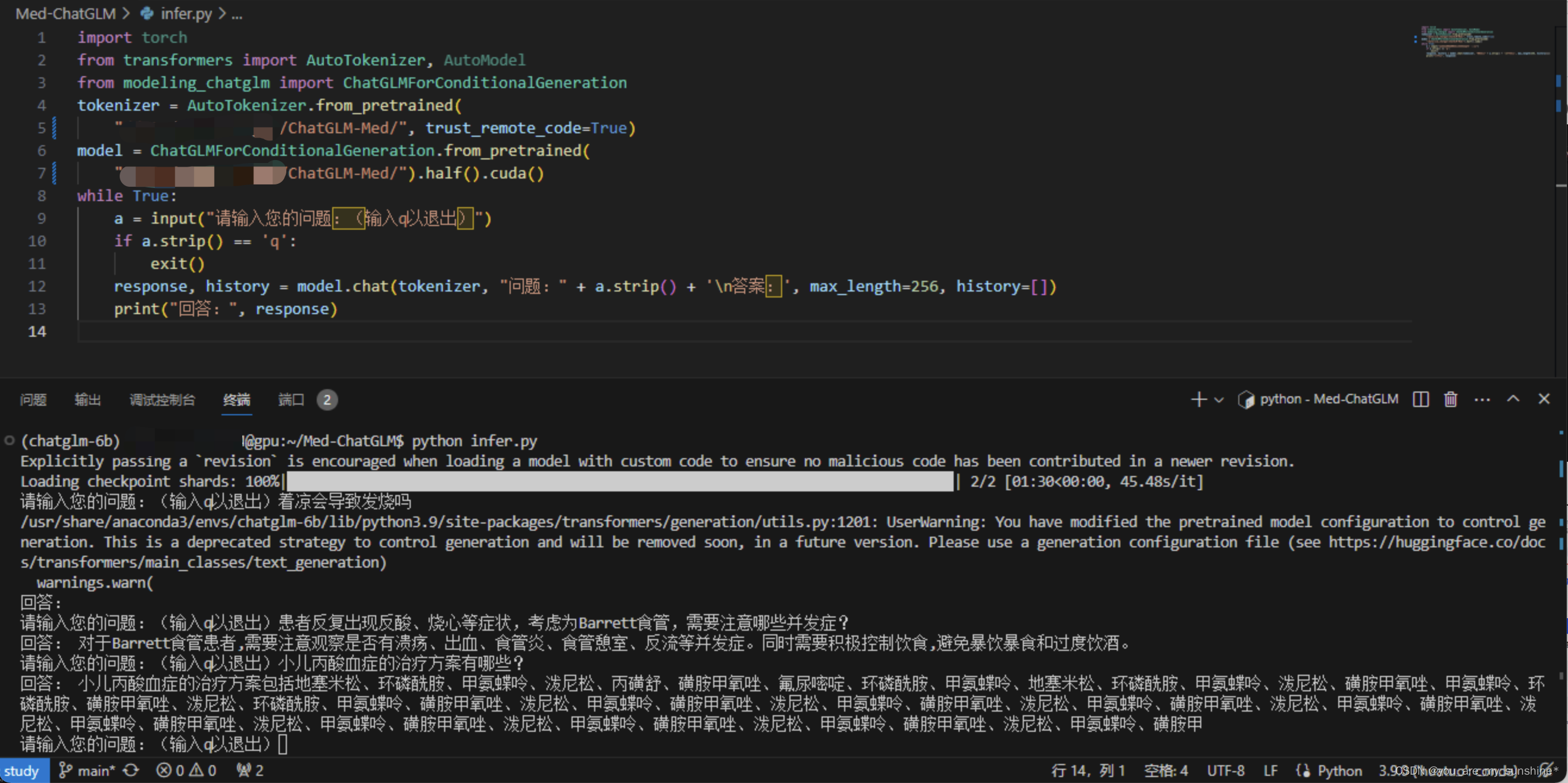Change indentation via 空格: 4
Screen dimensions: 1568x783
[x=1166, y=771]
